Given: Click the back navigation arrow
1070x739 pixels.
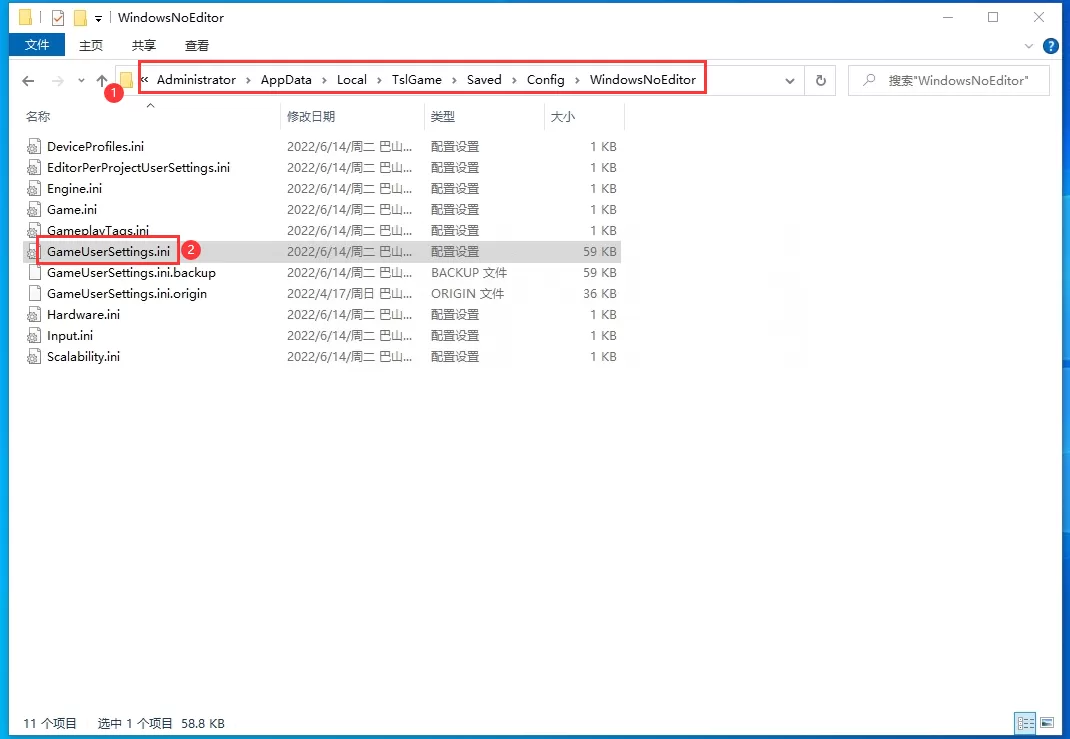Looking at the screenshot, I should [28, 80].
